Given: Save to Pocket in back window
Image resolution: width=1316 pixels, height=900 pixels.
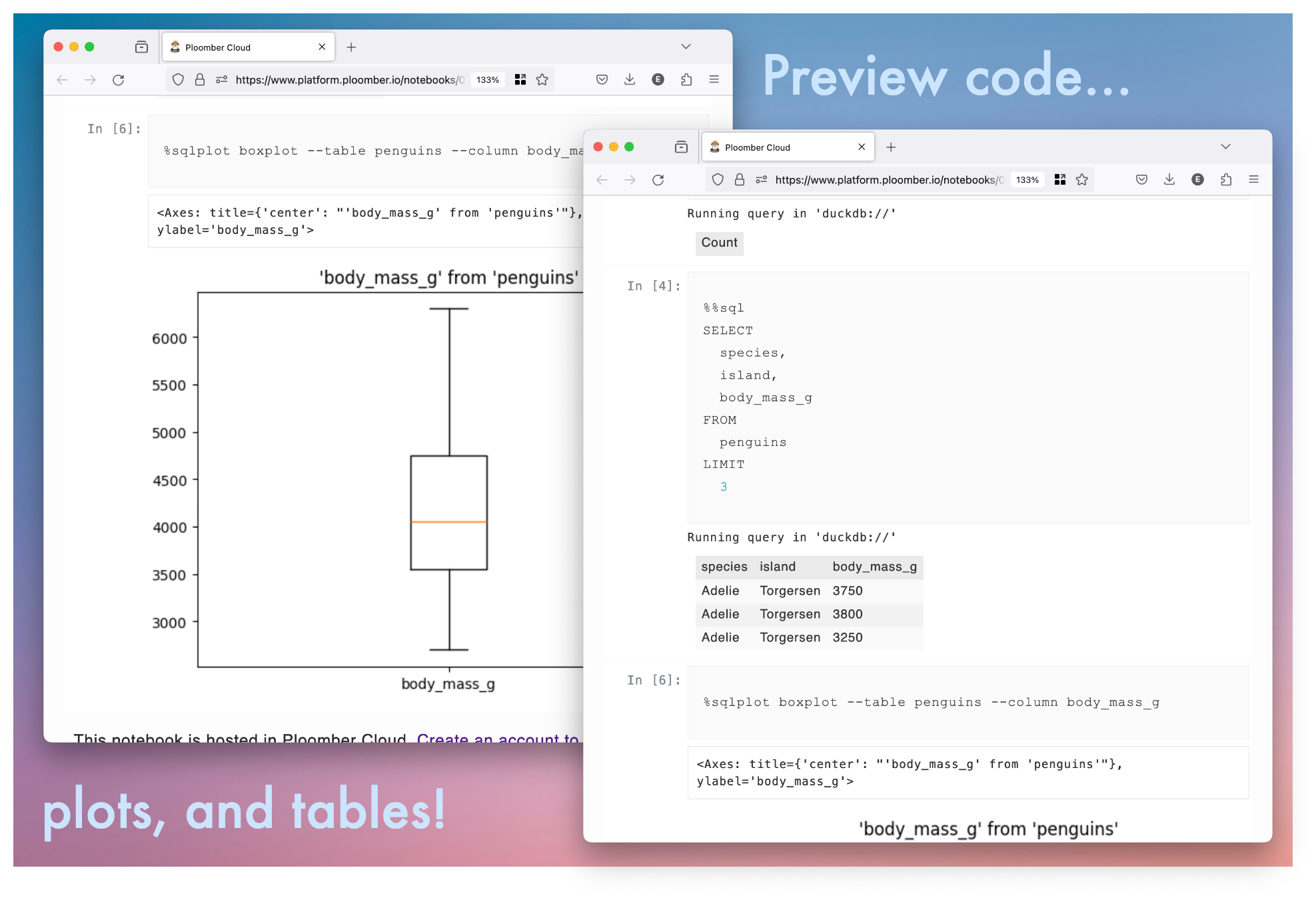Looking at the screenshot, I should click(x=602, y=79).
